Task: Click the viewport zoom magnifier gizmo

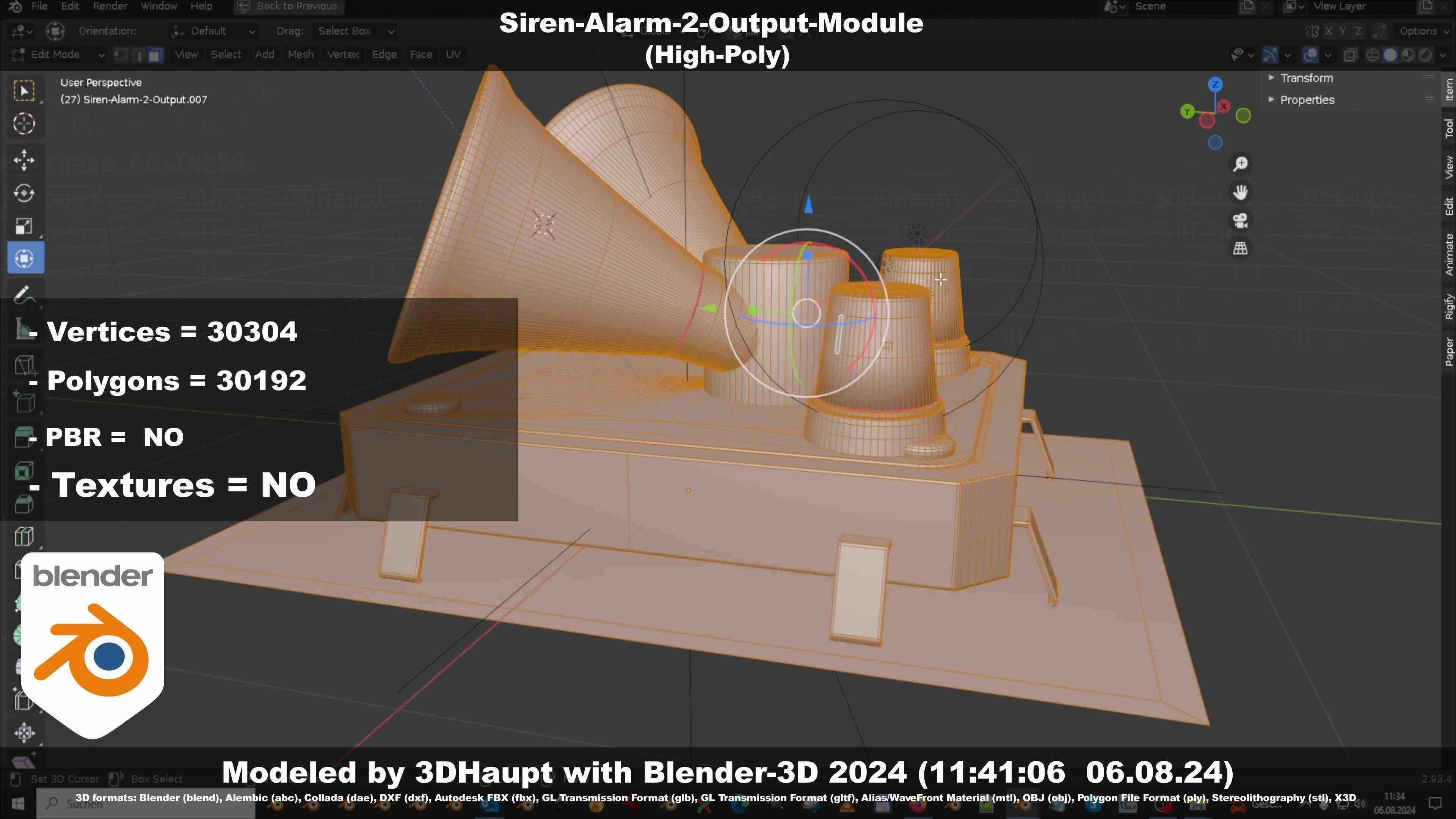Action: pos(1241,164)
